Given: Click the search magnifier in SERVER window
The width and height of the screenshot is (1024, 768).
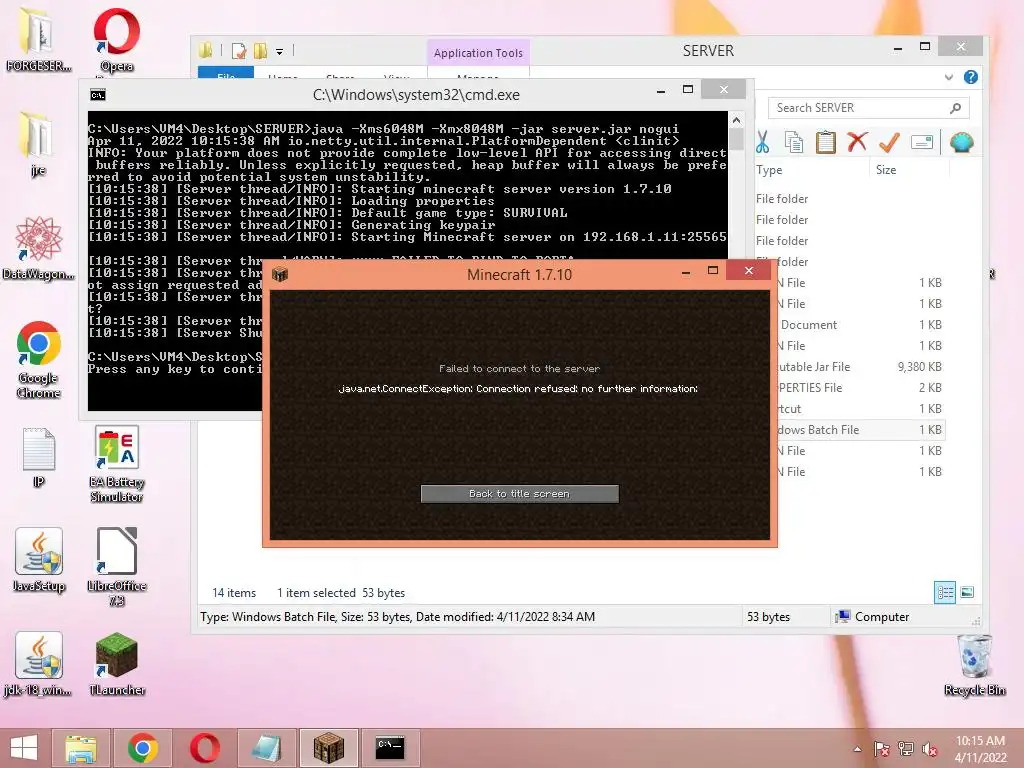Looking at the screenshot, I should [956, 108].
